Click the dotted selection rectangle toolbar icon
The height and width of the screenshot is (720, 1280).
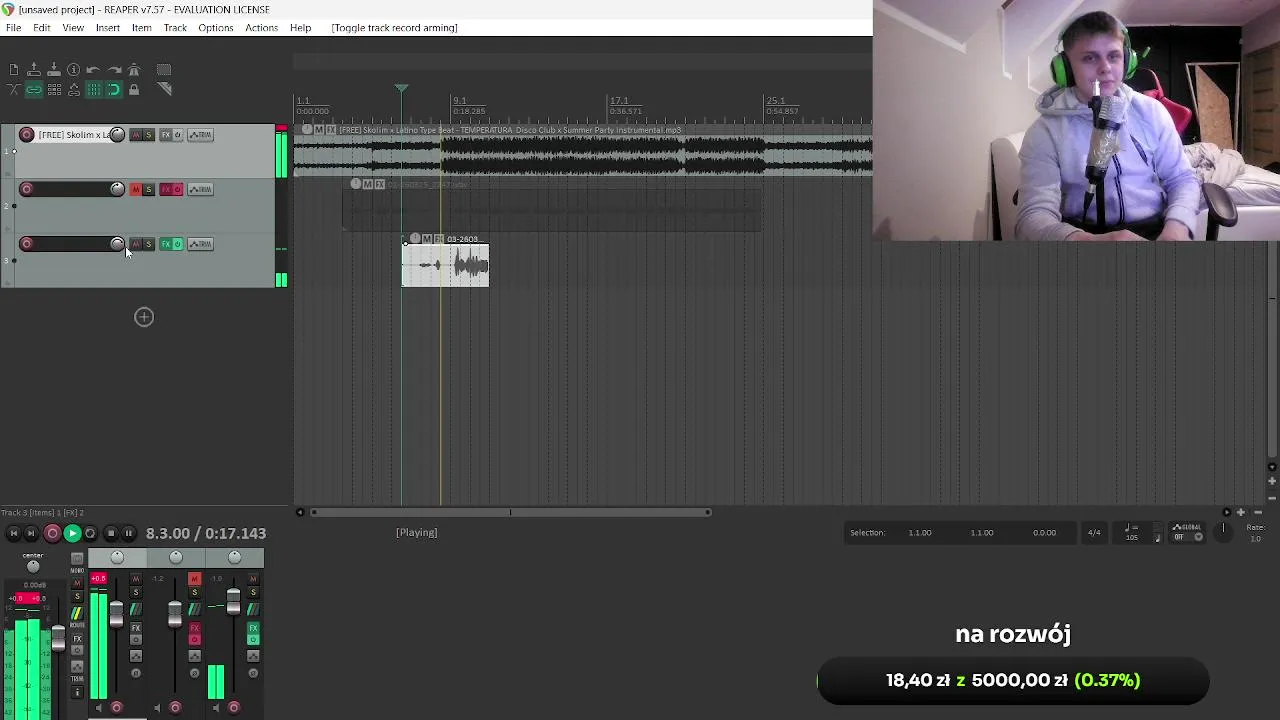(x=164, y=69)
